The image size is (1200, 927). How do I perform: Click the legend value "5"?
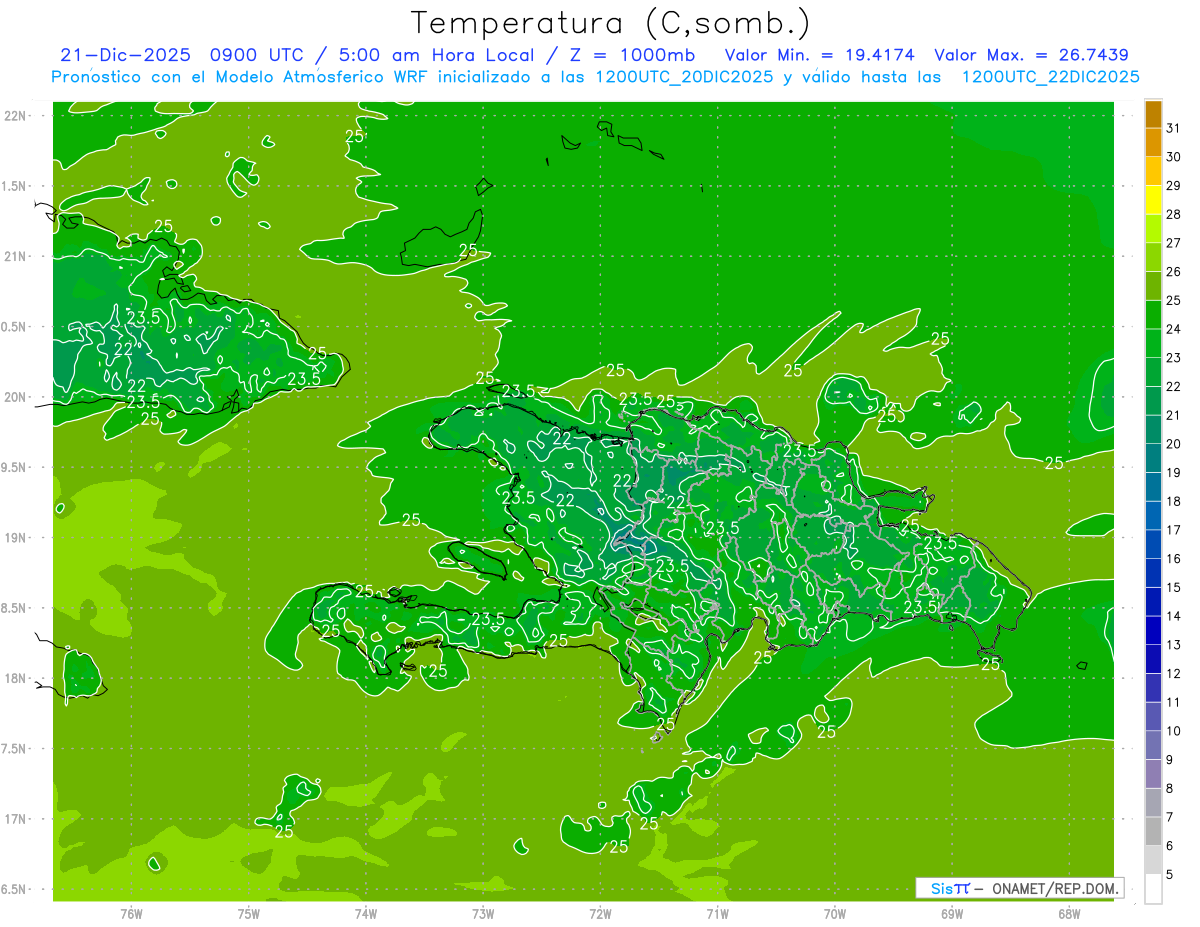coord(1170,874)
